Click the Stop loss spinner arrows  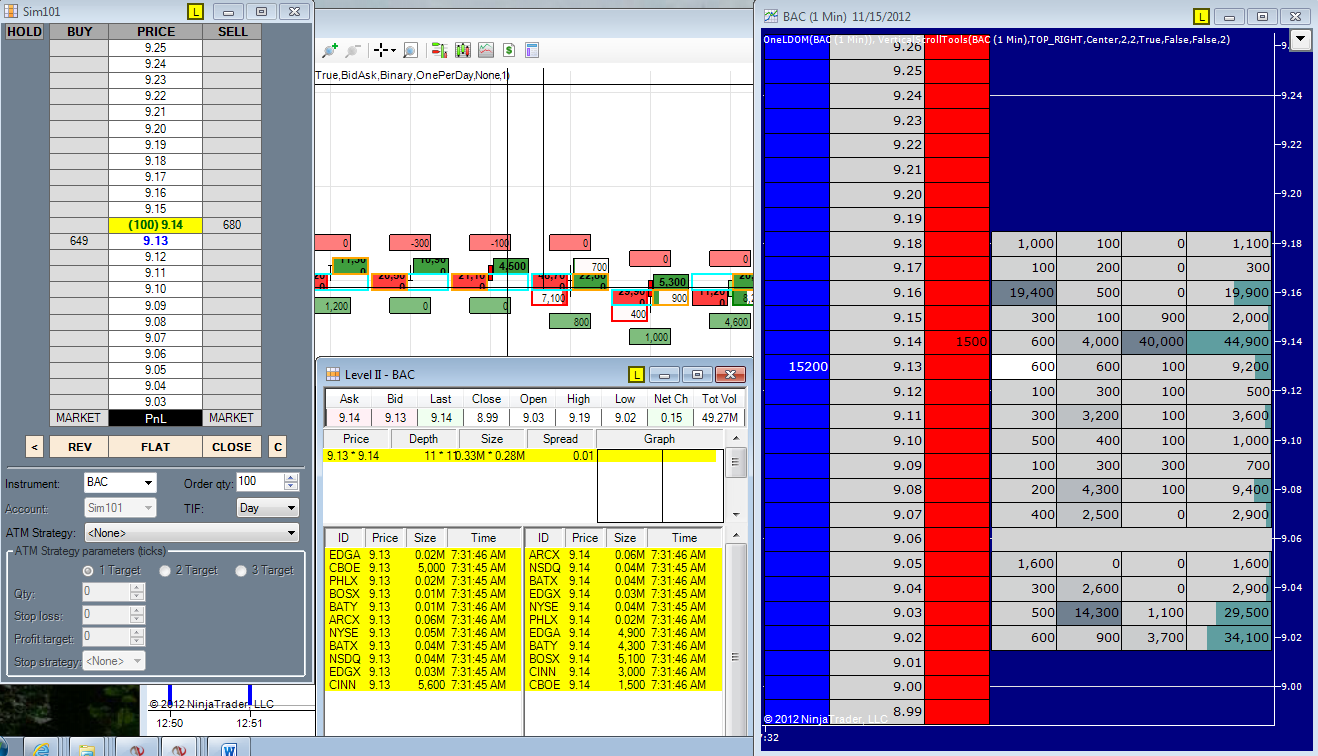(x=137, y=614)
